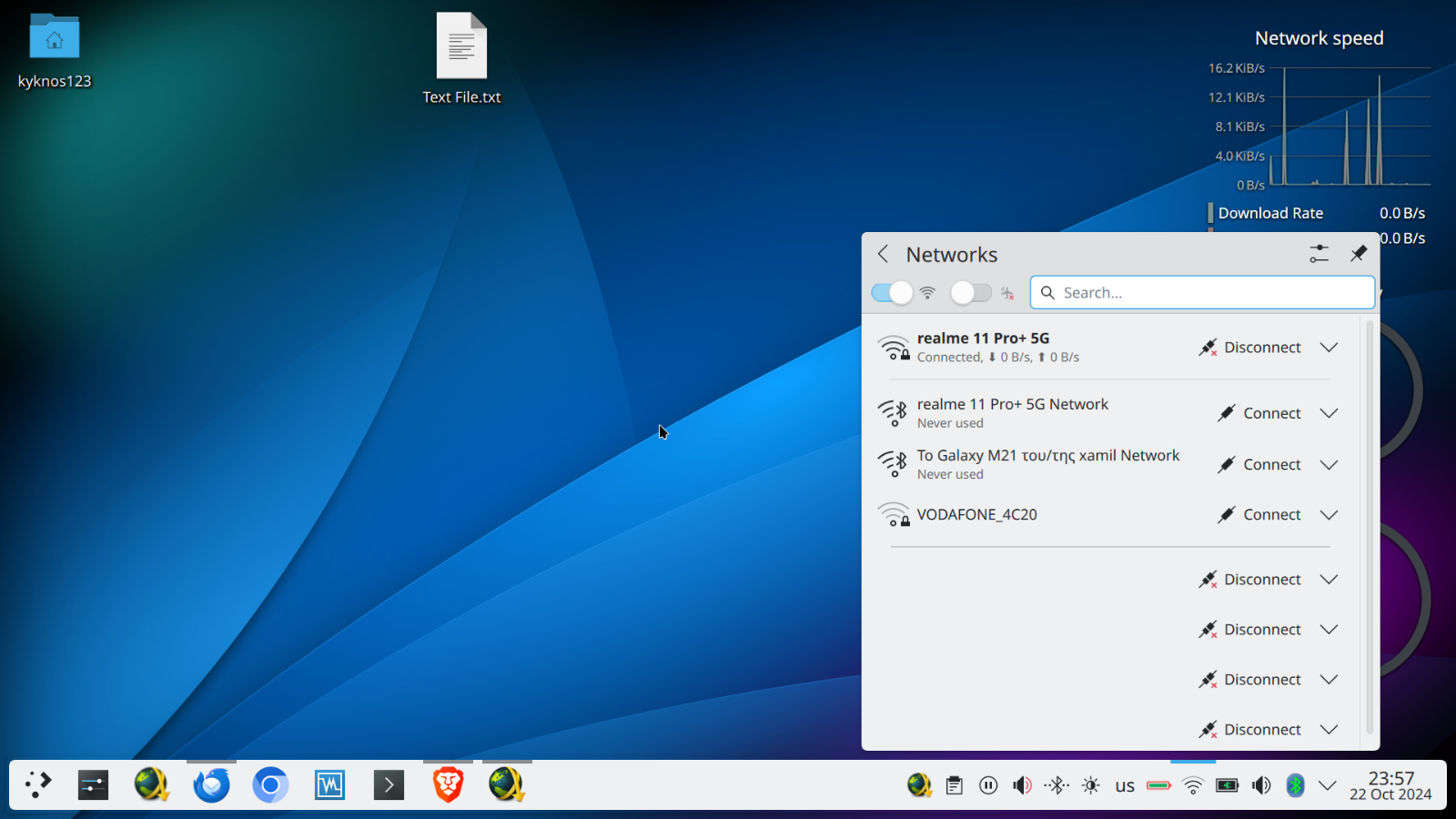The height and width of the screenshot is (819, 1456).
Task: Select the Text File.txt desktop icon
Action: click(x=461, y=59)
